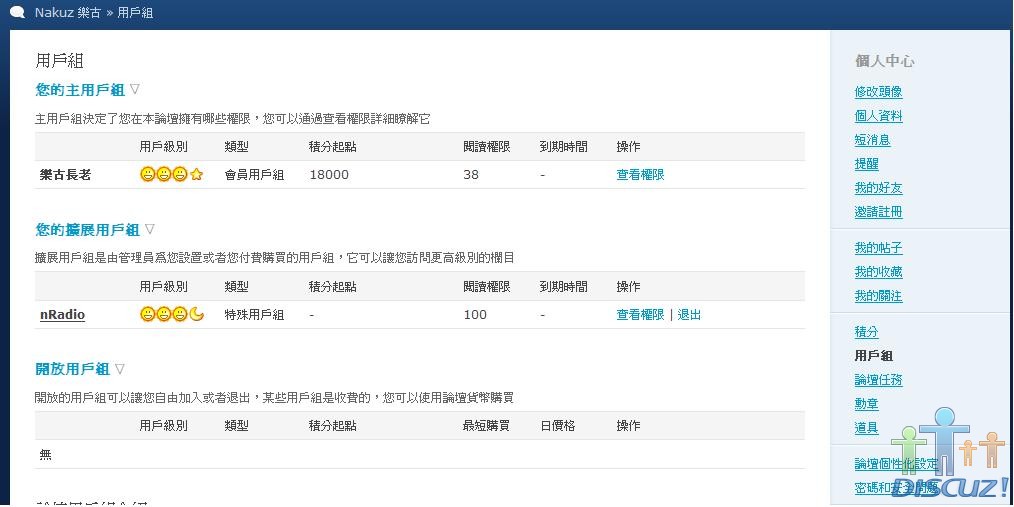Open 我的關注 in sidebar

click(x=878, y=296)
